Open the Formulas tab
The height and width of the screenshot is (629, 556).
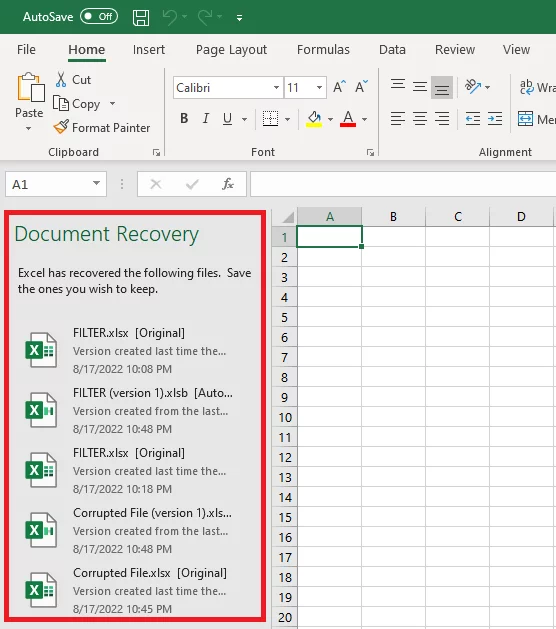pyautogui.click(x=323, y=49)
